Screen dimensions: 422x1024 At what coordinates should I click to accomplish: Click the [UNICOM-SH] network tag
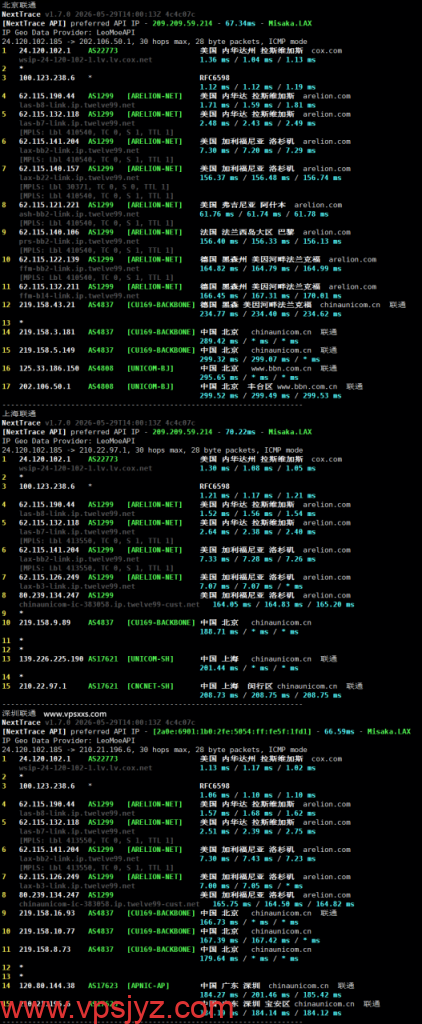[150, 659]
